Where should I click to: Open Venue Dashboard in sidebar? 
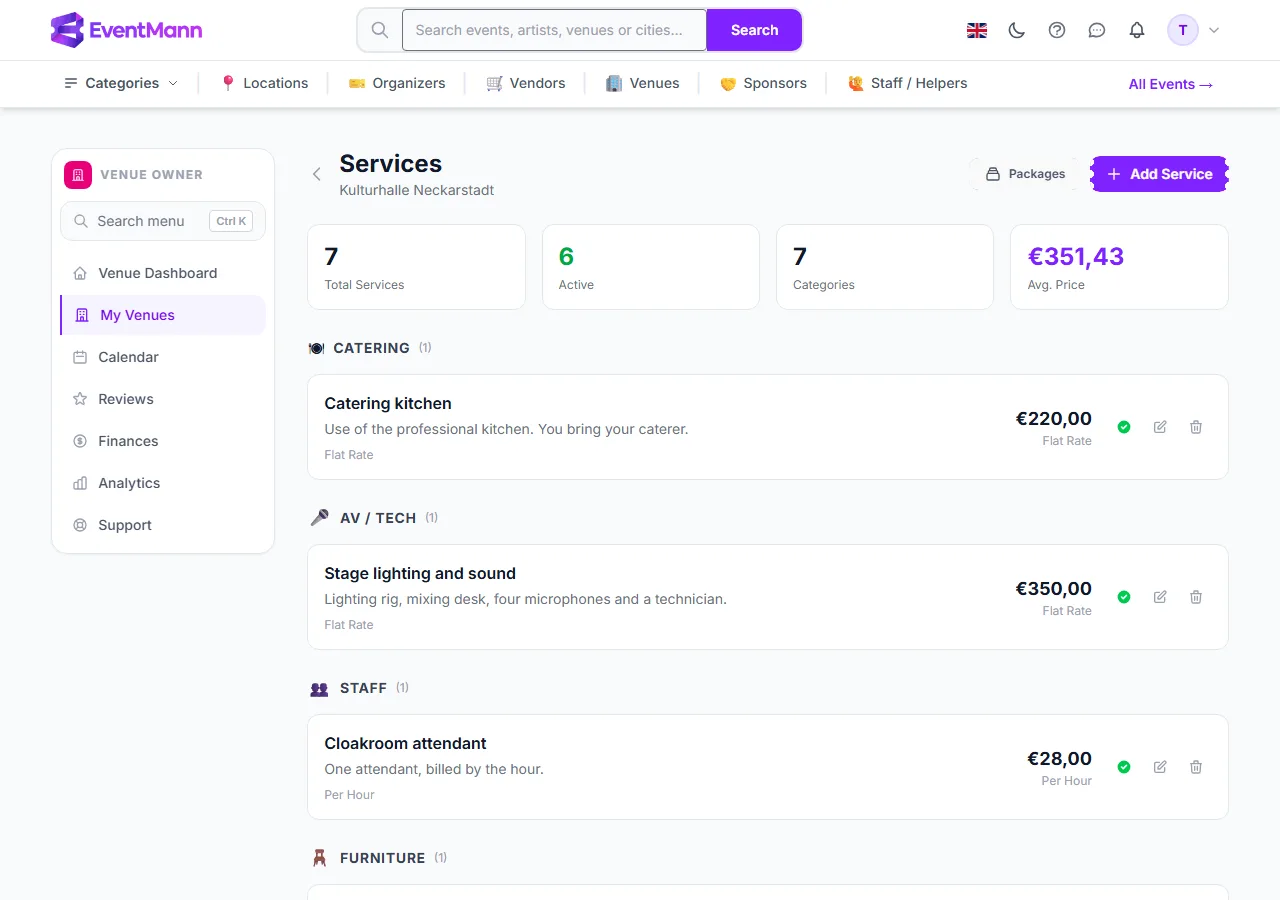pyautogui.click(x=163, y=273)
